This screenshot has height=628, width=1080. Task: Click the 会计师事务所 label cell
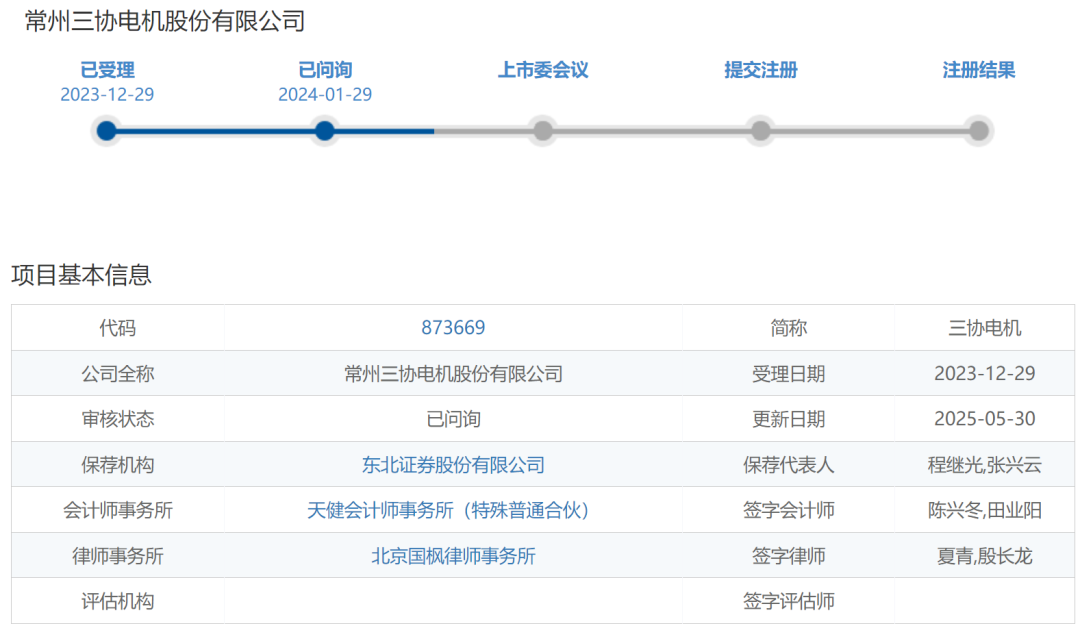pyautogui.click(x=118, y=510)
